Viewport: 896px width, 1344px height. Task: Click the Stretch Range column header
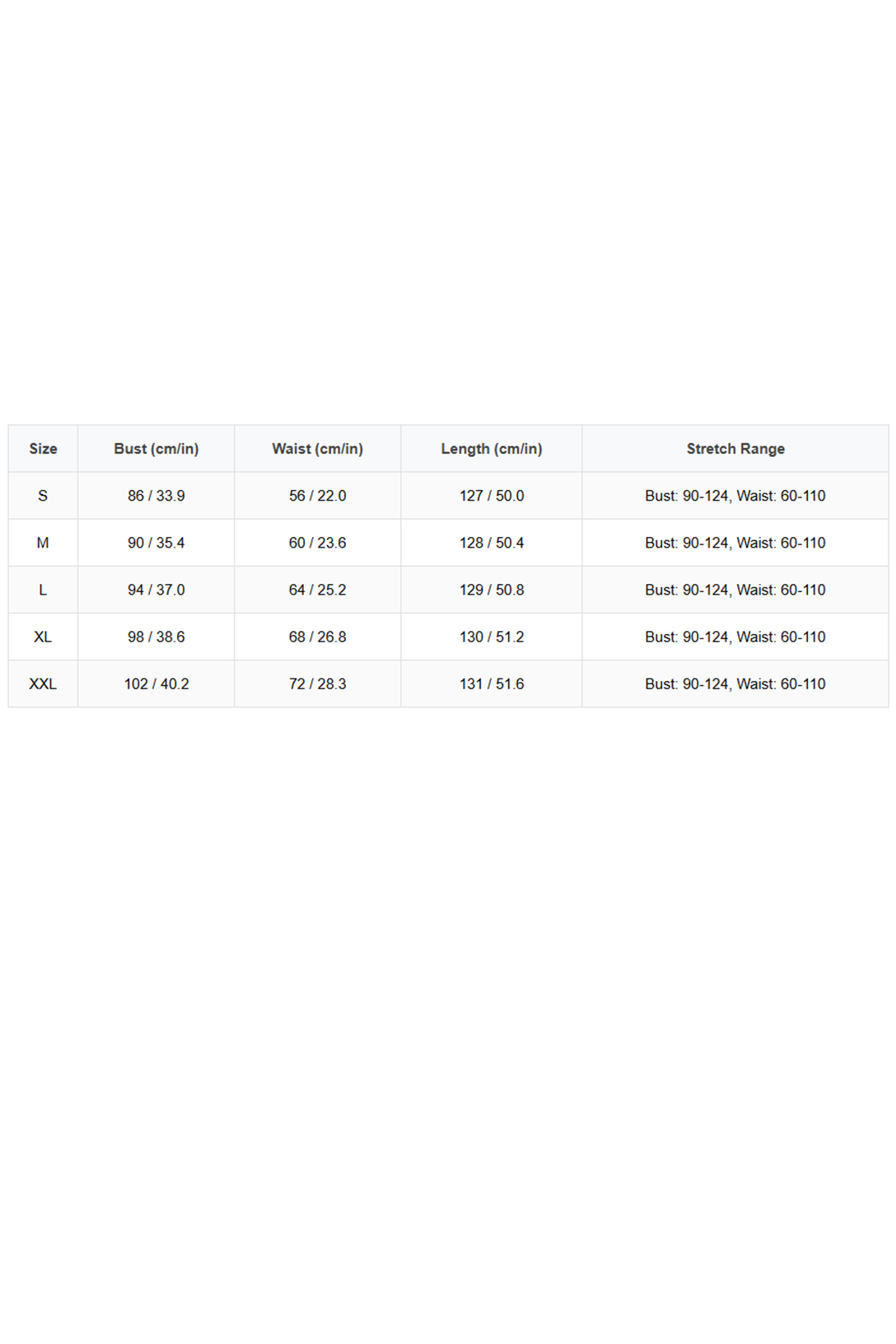[x=735, y=449]
